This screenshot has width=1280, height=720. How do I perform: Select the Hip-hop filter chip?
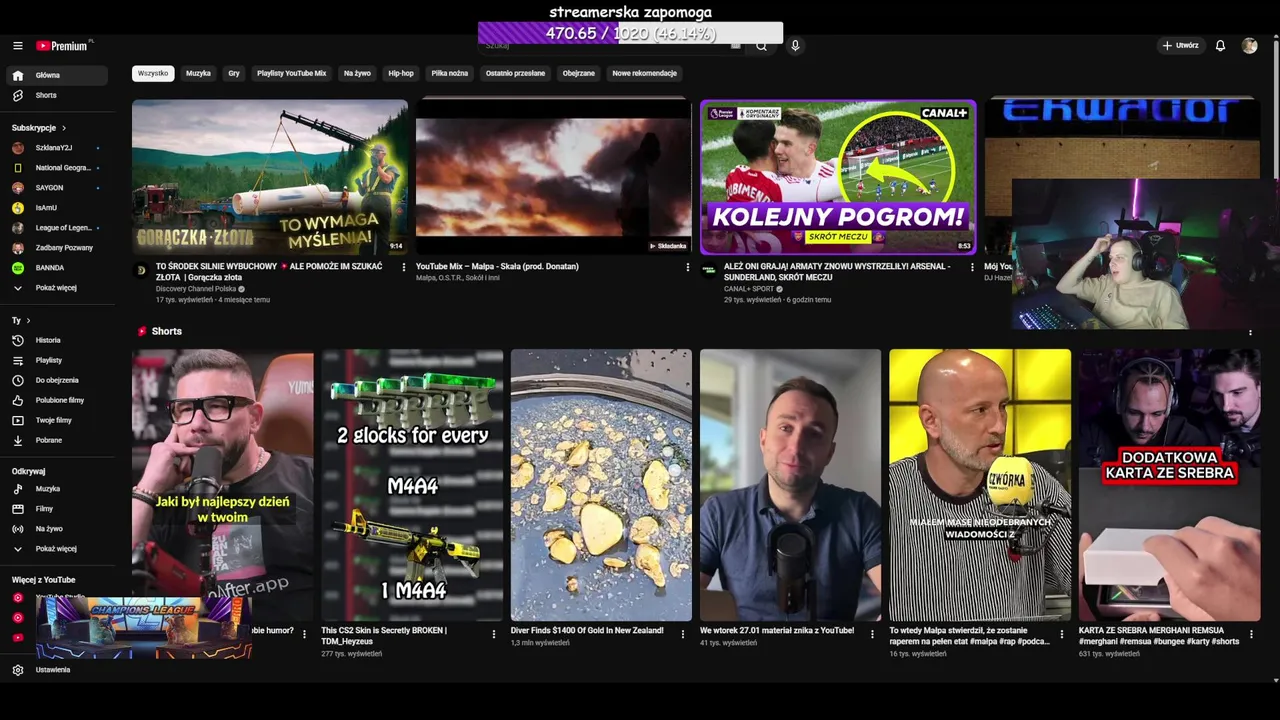(401, 73)
